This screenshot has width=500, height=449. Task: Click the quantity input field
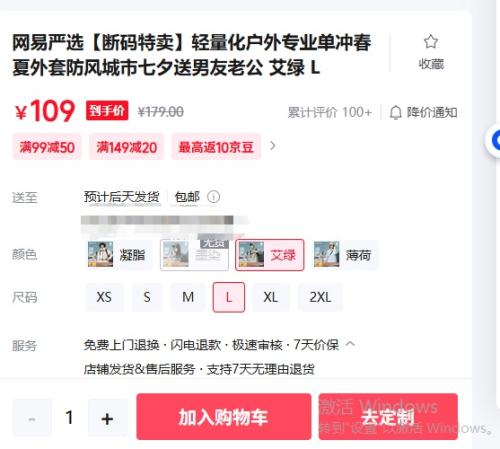coord(70,418)
